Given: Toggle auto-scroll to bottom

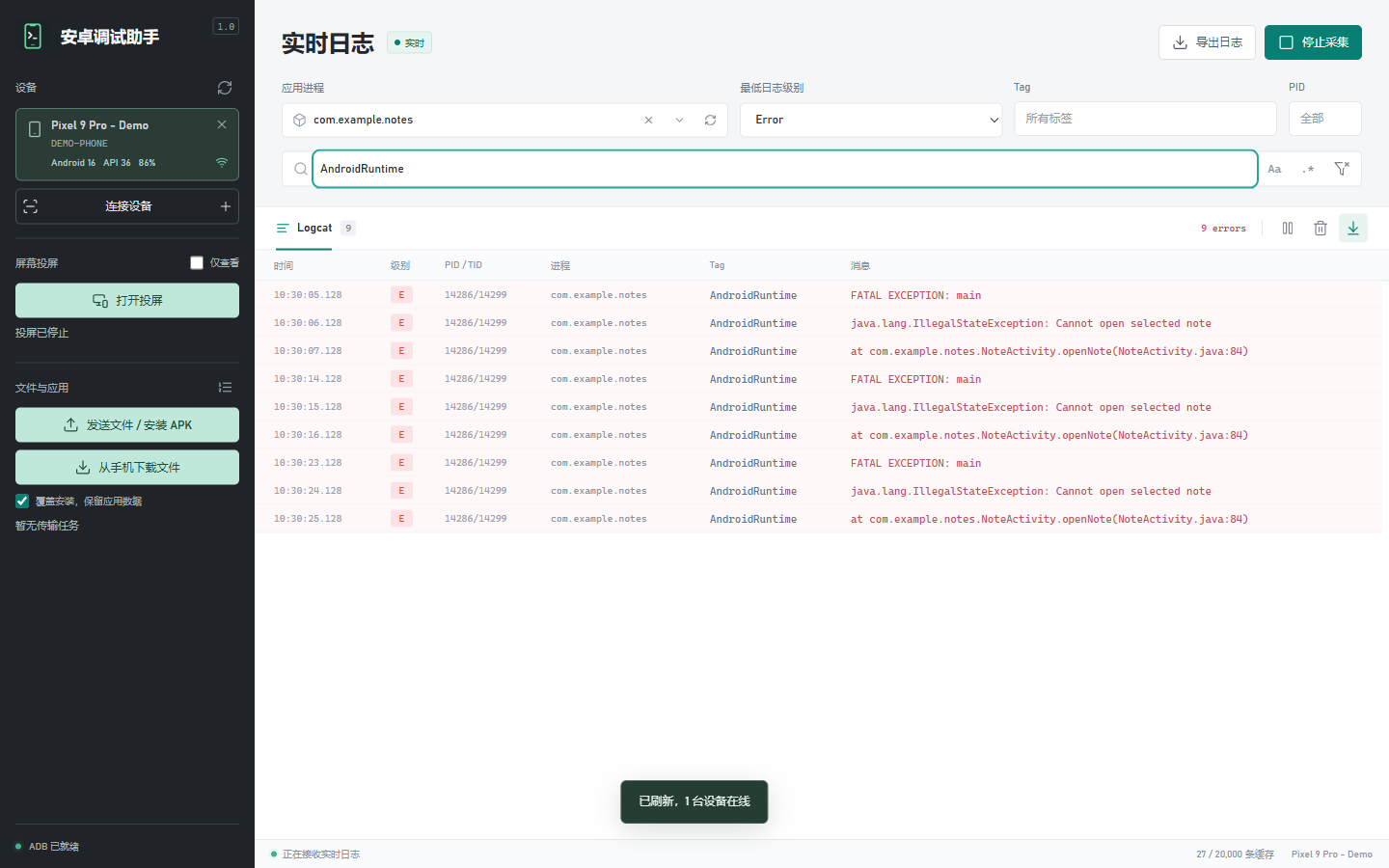Looking at the screenshot, I should pos(1353,229).
